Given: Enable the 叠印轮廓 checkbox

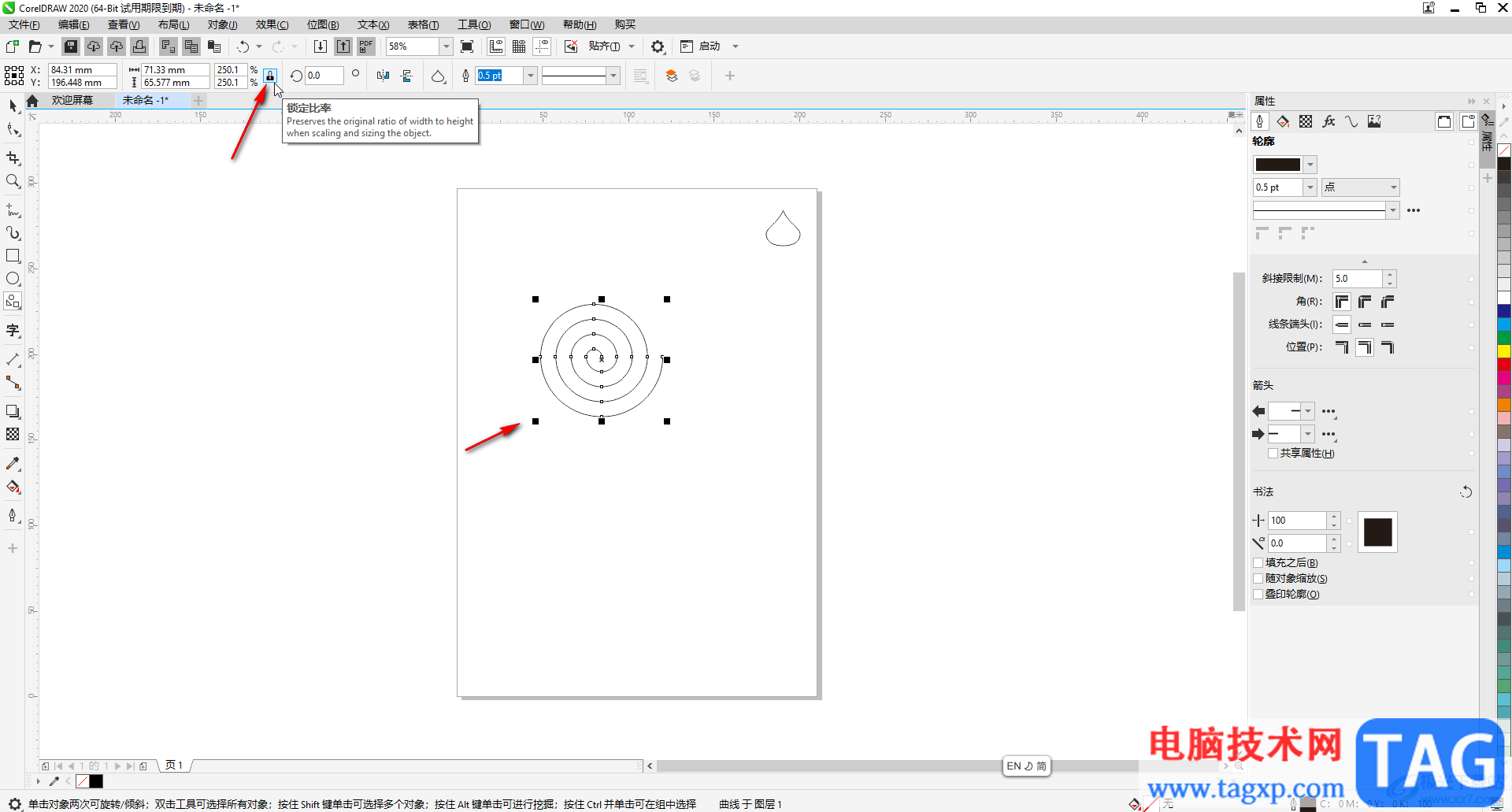Looking at the screenshot, I should 1258,595.
